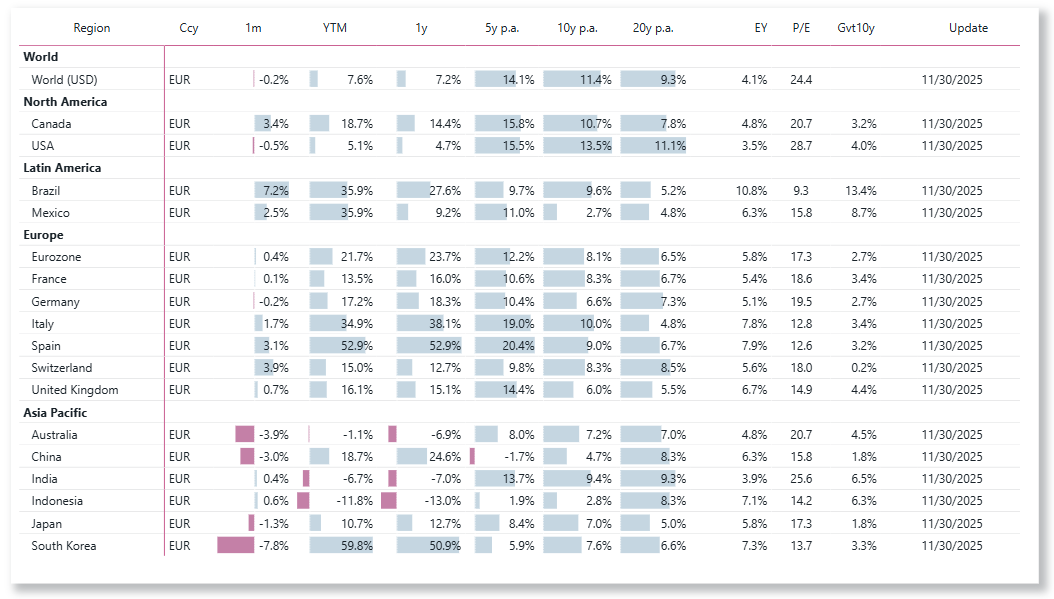Collapse the Asia Pacific group row
1054x599 pixels.
(x=55, y=413)
